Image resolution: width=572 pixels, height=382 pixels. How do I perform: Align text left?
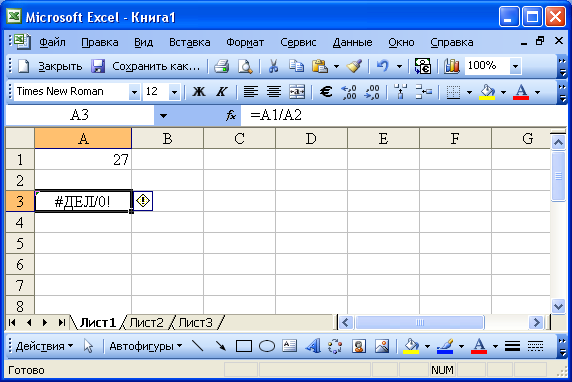click(251, 92)
